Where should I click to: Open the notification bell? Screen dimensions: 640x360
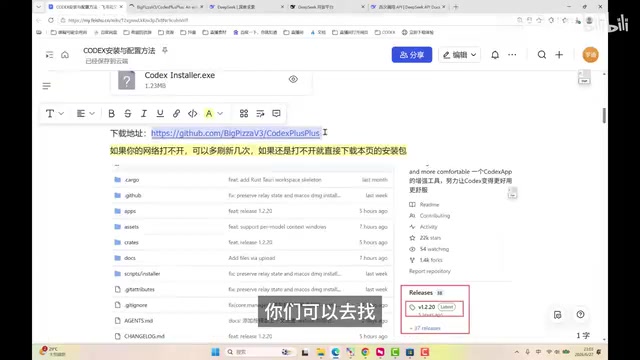coord(495,55)
